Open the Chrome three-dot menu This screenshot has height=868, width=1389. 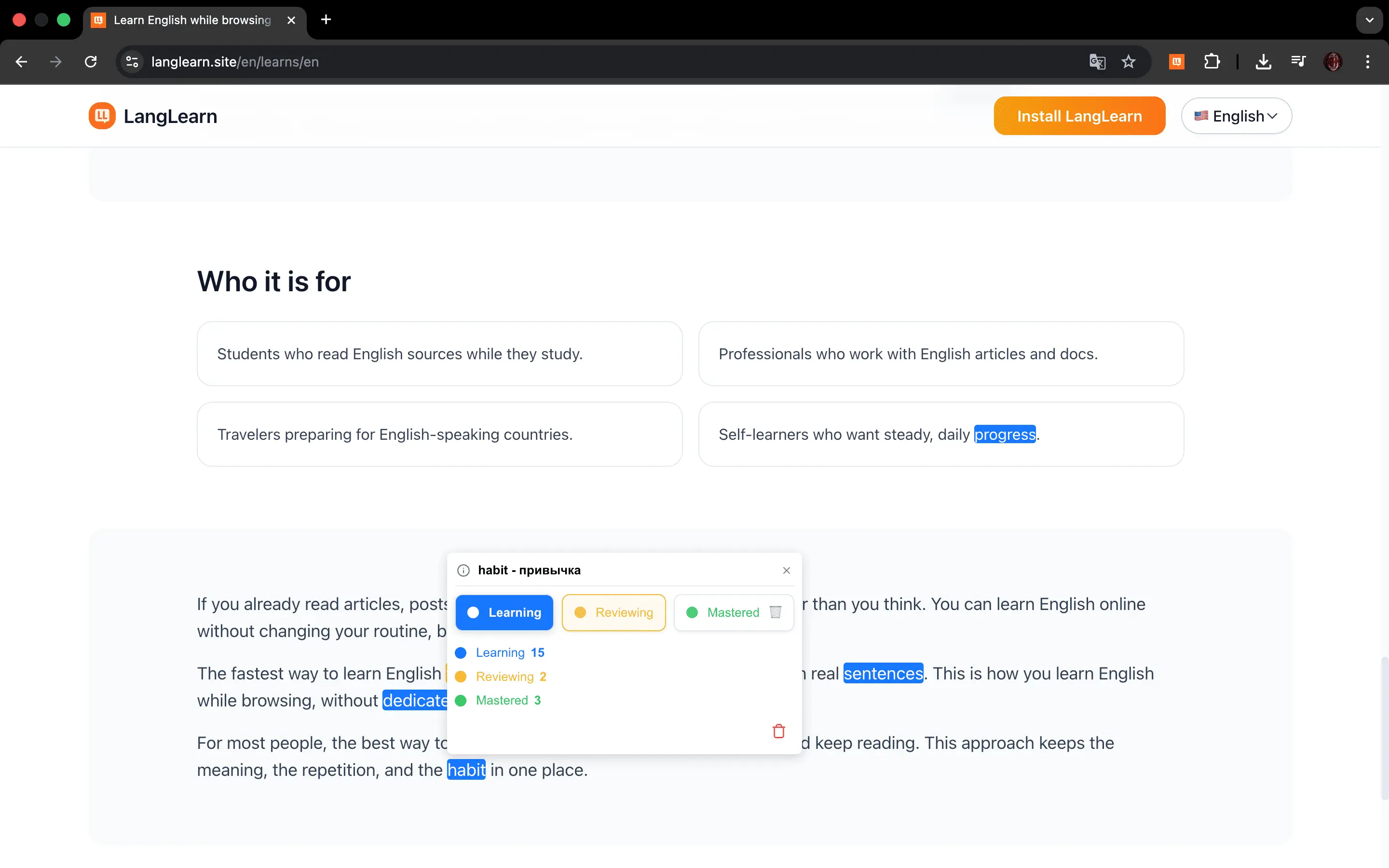[x=1367, y=61]
